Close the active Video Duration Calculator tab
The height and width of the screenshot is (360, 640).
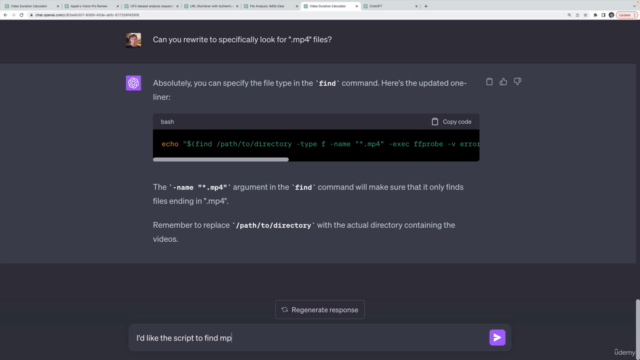[x=357, y=6]
